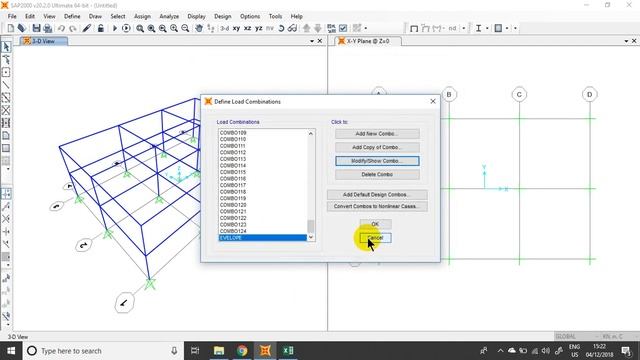Open the Display menu
The height and width of the screenshot is (360, 640).
coord(196,16)
